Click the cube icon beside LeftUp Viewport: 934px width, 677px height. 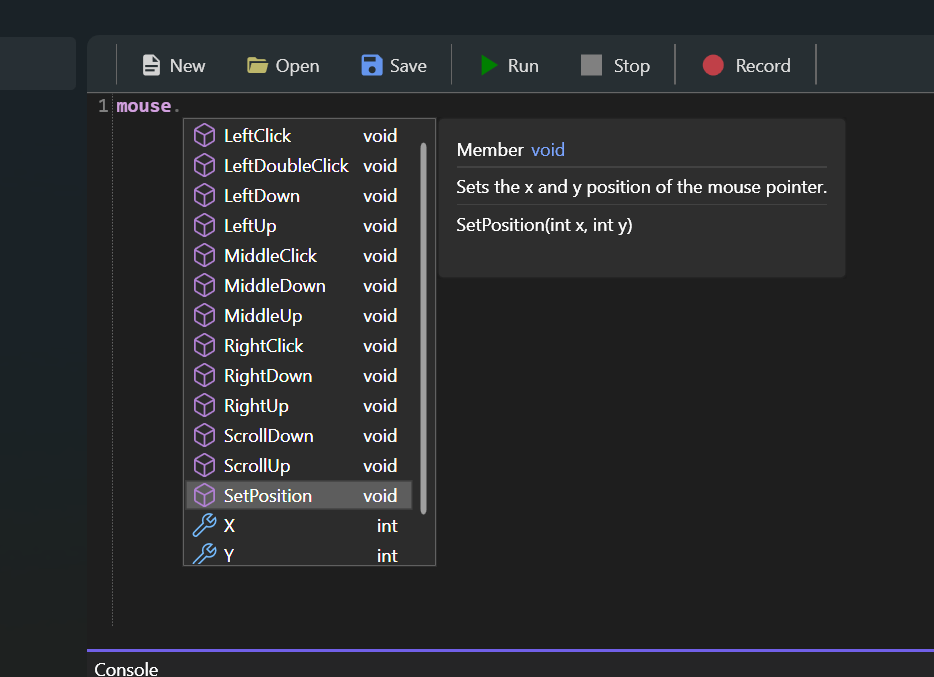204,226
